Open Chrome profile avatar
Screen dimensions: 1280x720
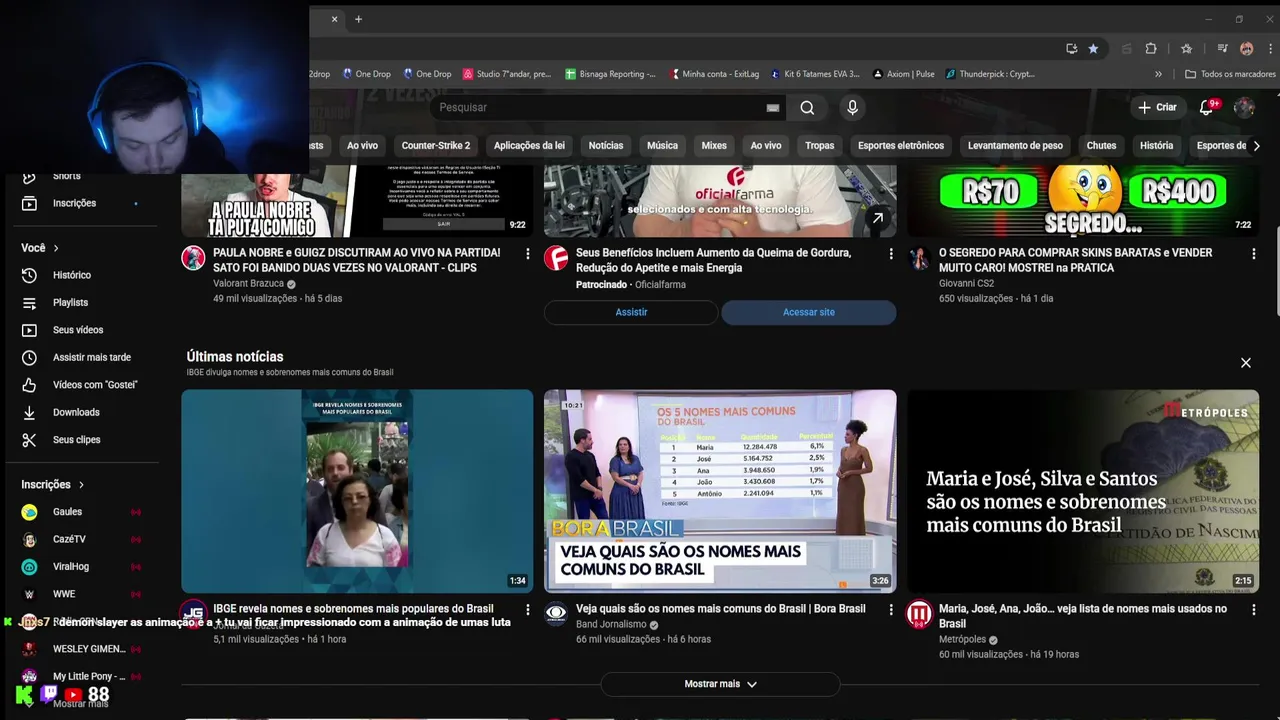pos(1246,48)
